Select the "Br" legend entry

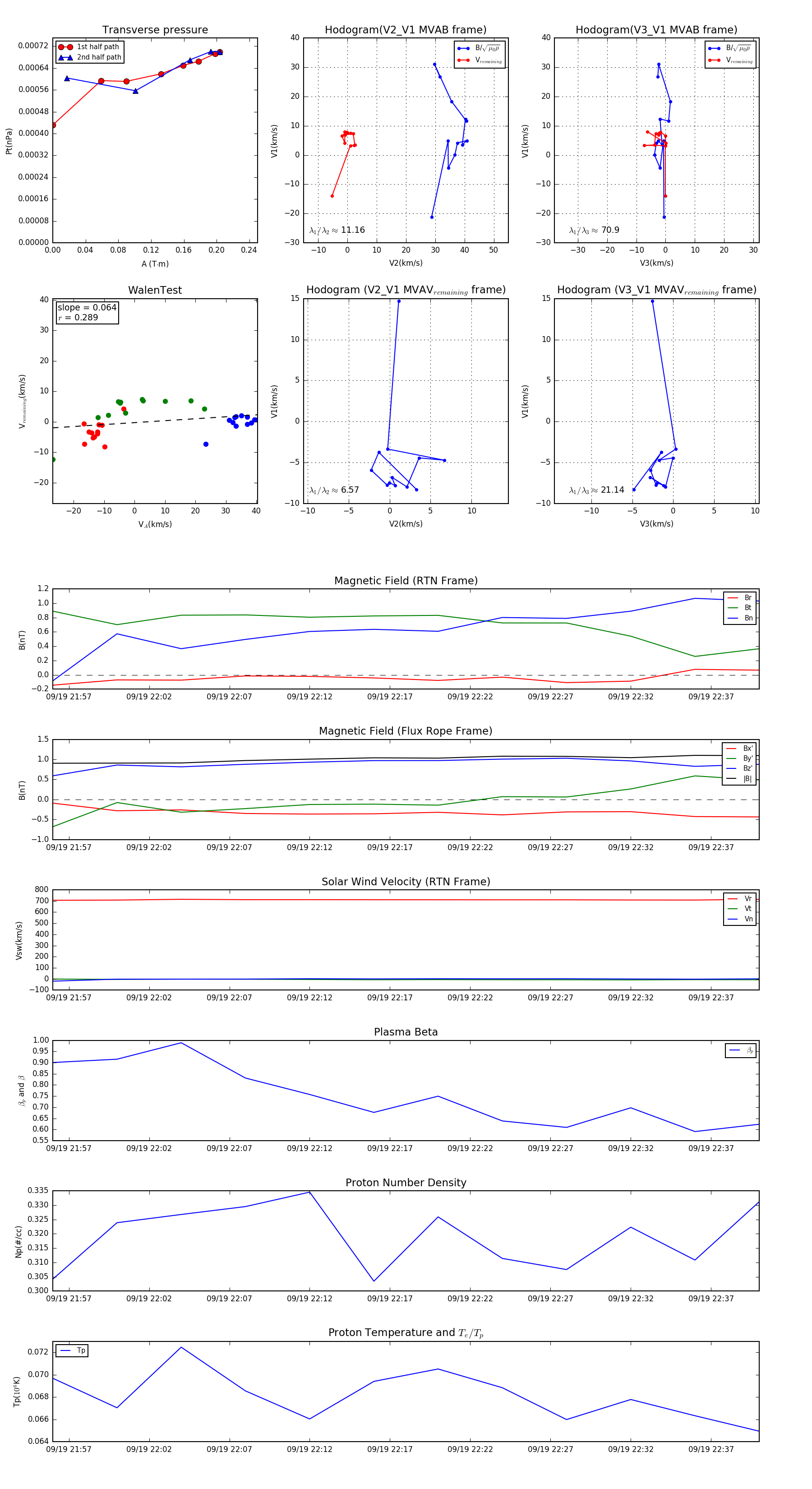pos(740,598)
